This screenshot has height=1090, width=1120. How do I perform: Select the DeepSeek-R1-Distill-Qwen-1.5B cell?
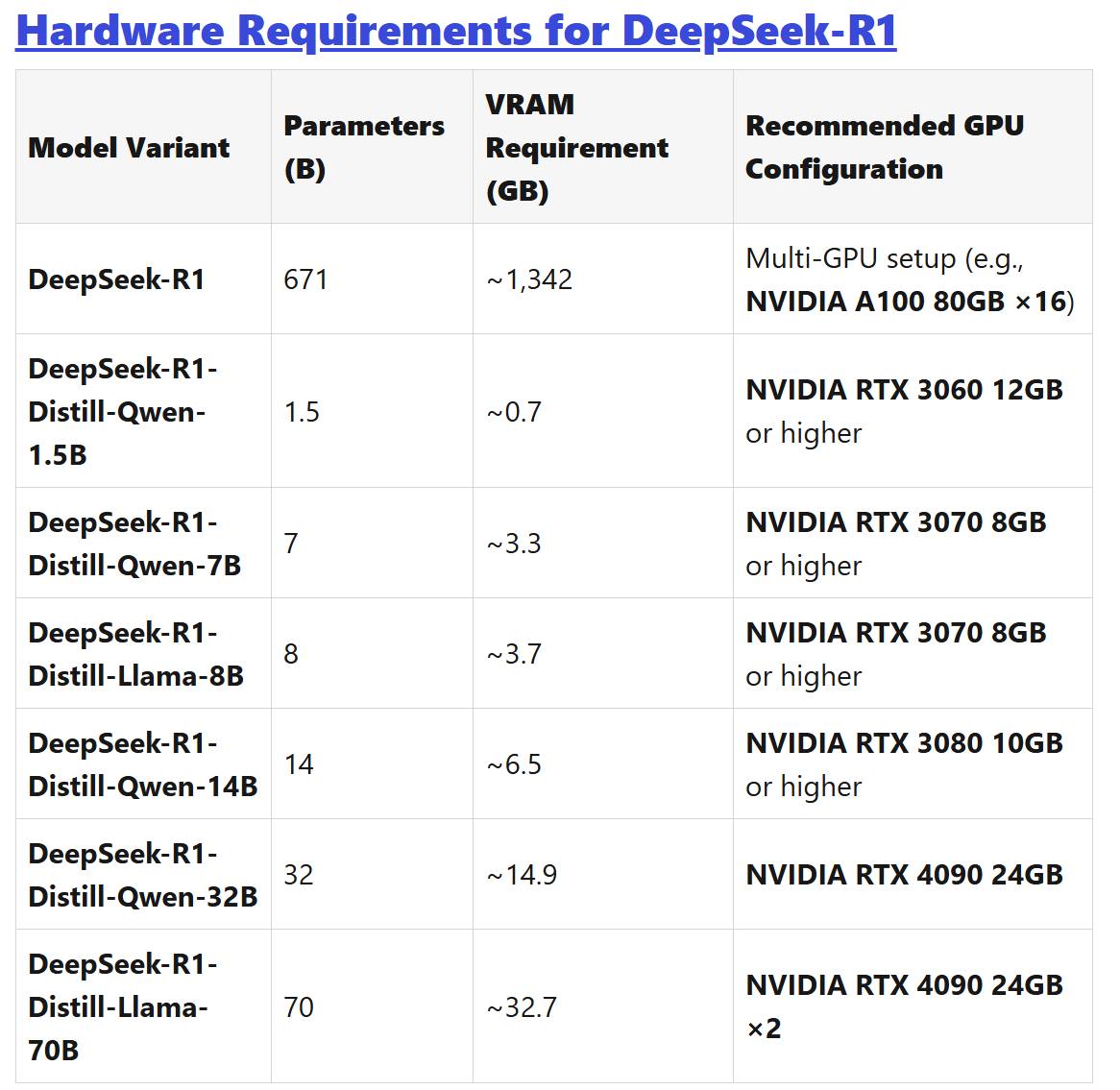pos(143,411)
